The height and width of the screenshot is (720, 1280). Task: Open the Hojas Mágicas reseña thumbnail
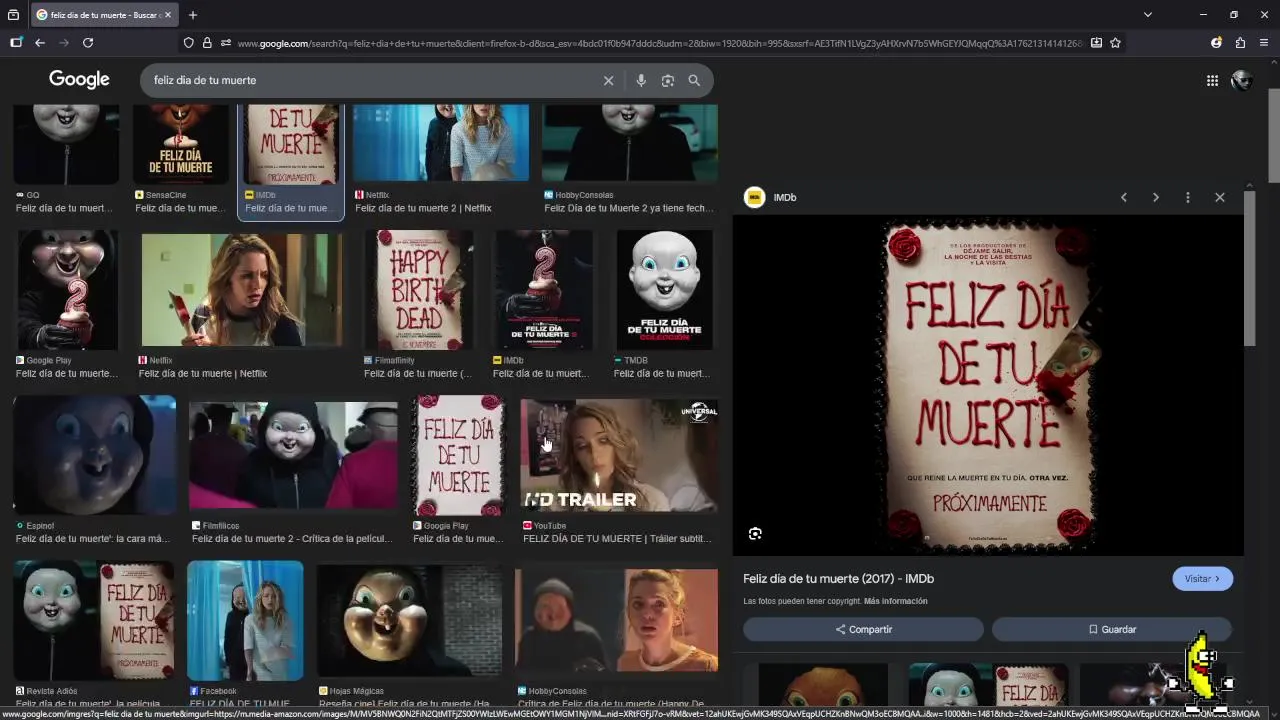coord(409,621)
